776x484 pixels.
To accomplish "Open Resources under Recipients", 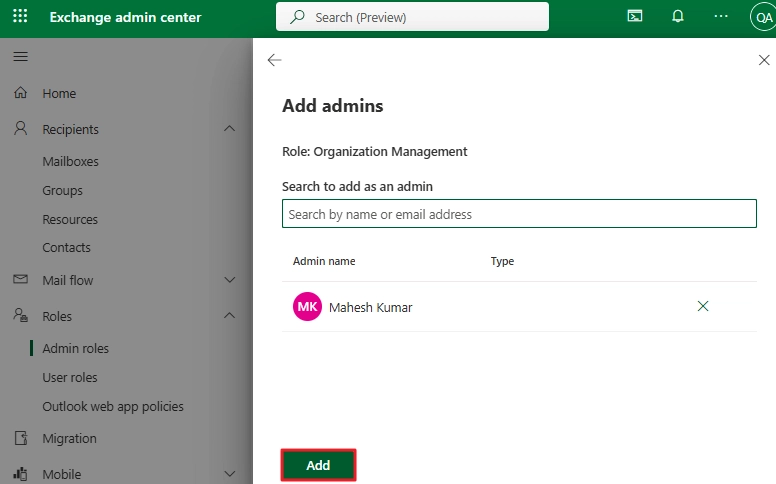I will point(70,219).
